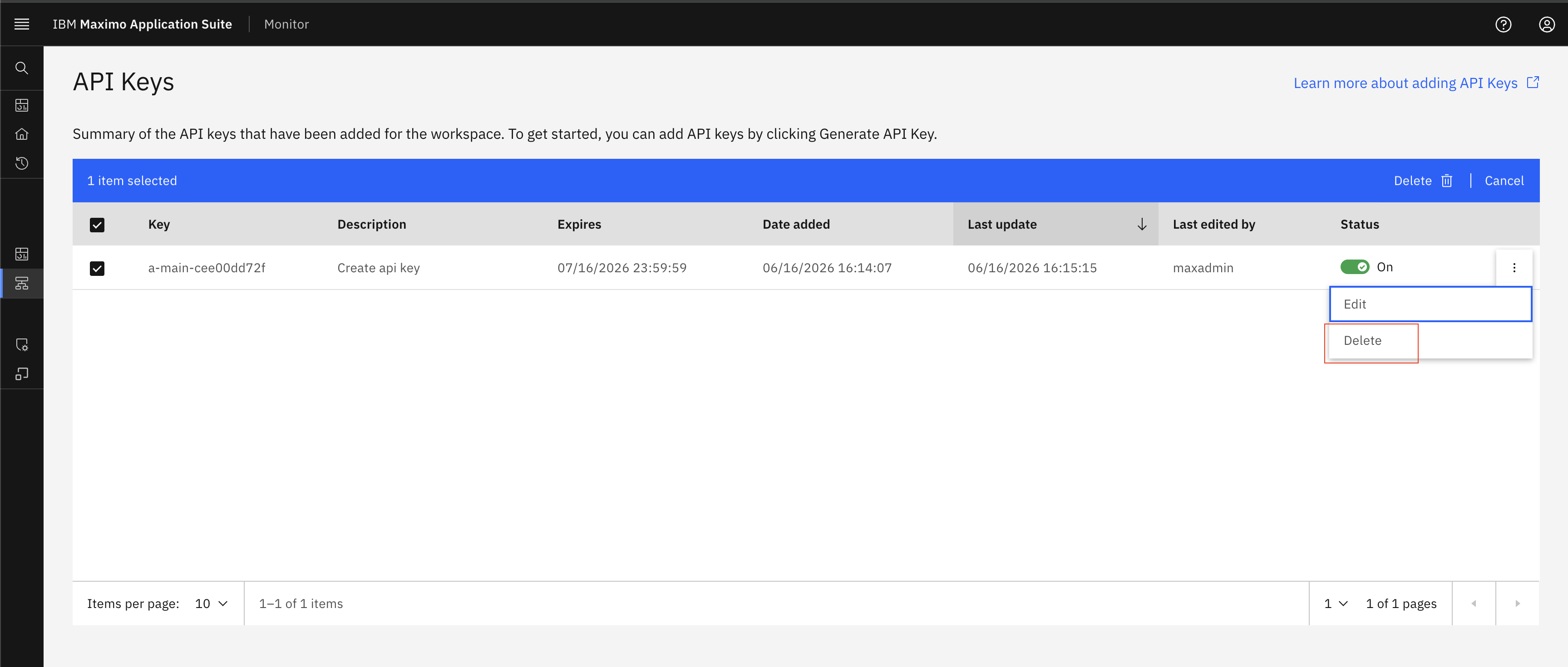
Task: Click the external link icon beside Learn more
Action: click(1533, 82)
